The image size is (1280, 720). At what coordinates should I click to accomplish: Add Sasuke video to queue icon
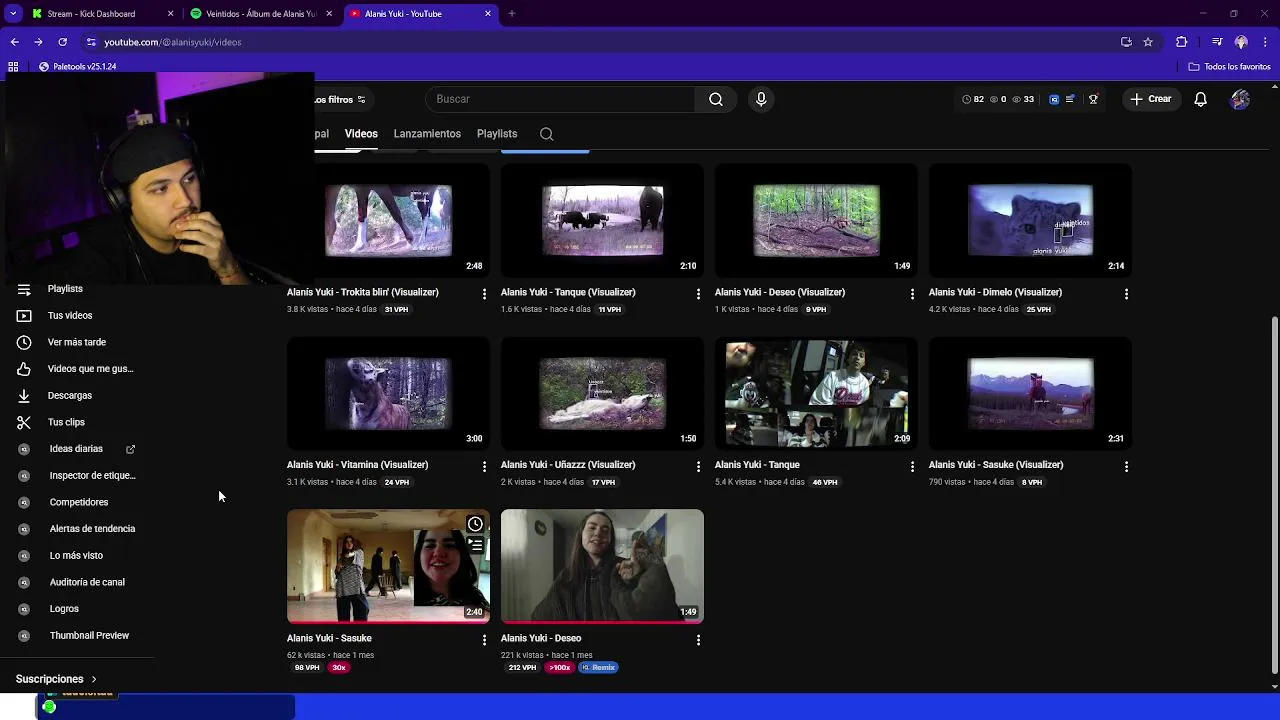pyautogui.click(x=475, y=545)
